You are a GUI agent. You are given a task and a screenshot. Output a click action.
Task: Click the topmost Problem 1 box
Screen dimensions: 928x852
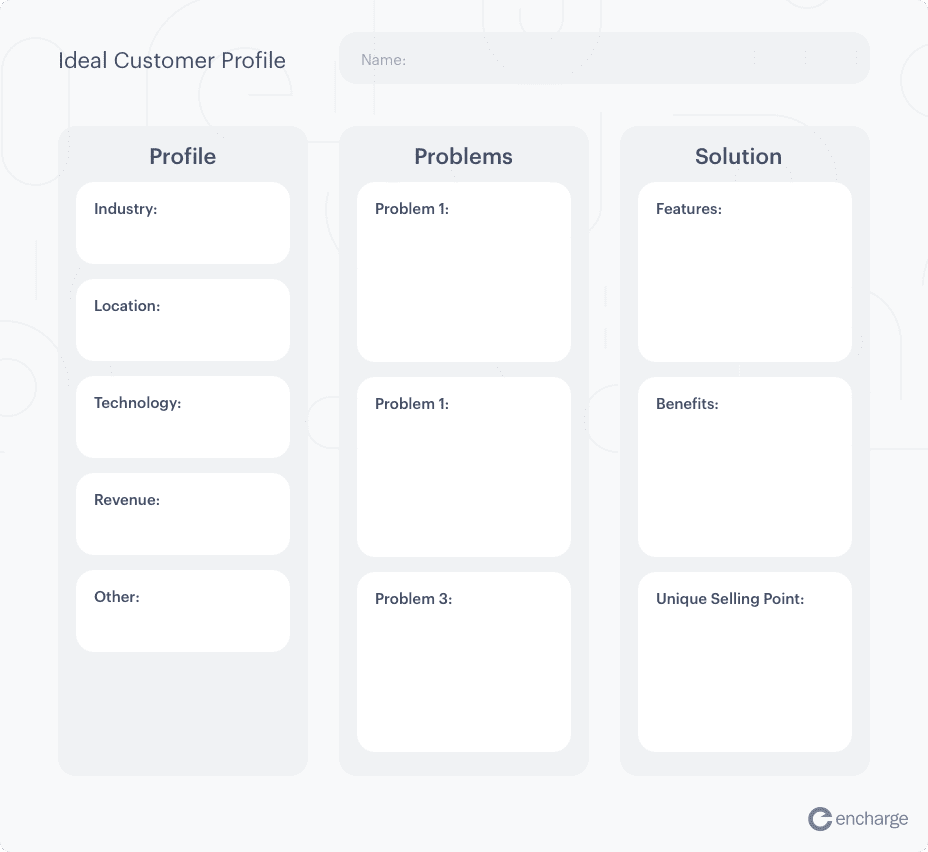click(464, 272)
